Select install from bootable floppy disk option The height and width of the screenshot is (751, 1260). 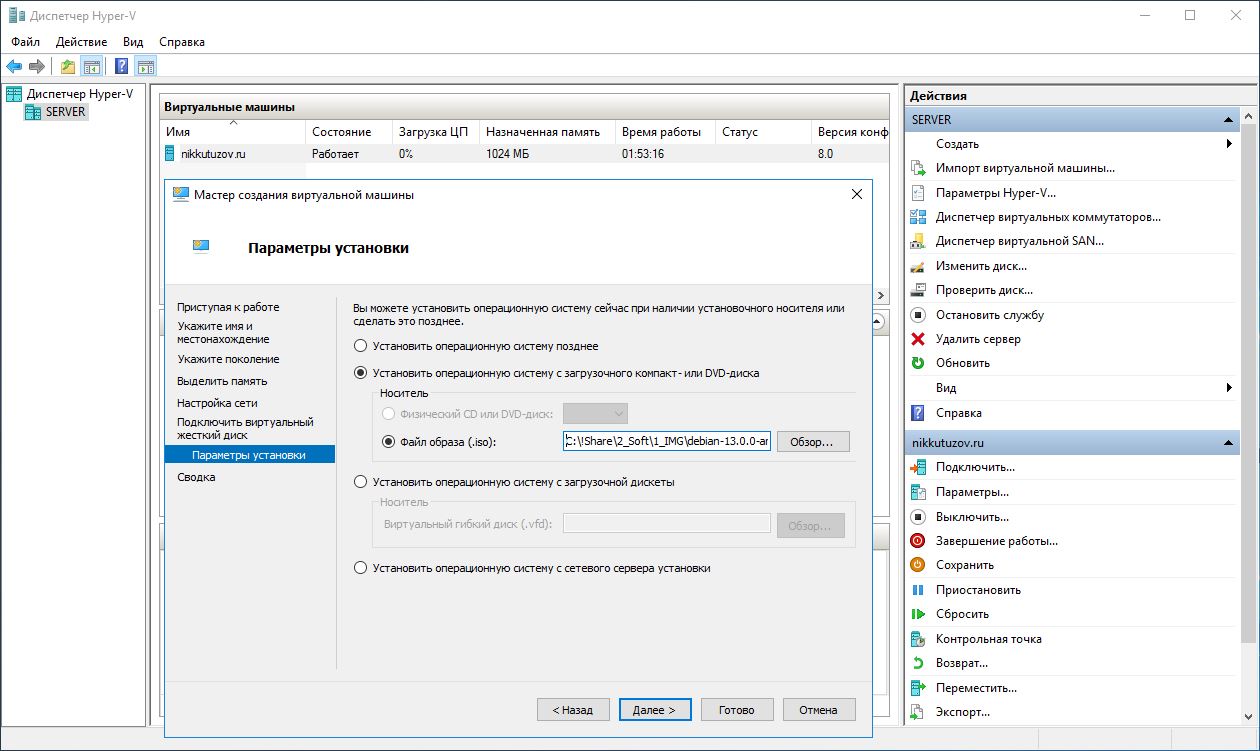(361, 482)
